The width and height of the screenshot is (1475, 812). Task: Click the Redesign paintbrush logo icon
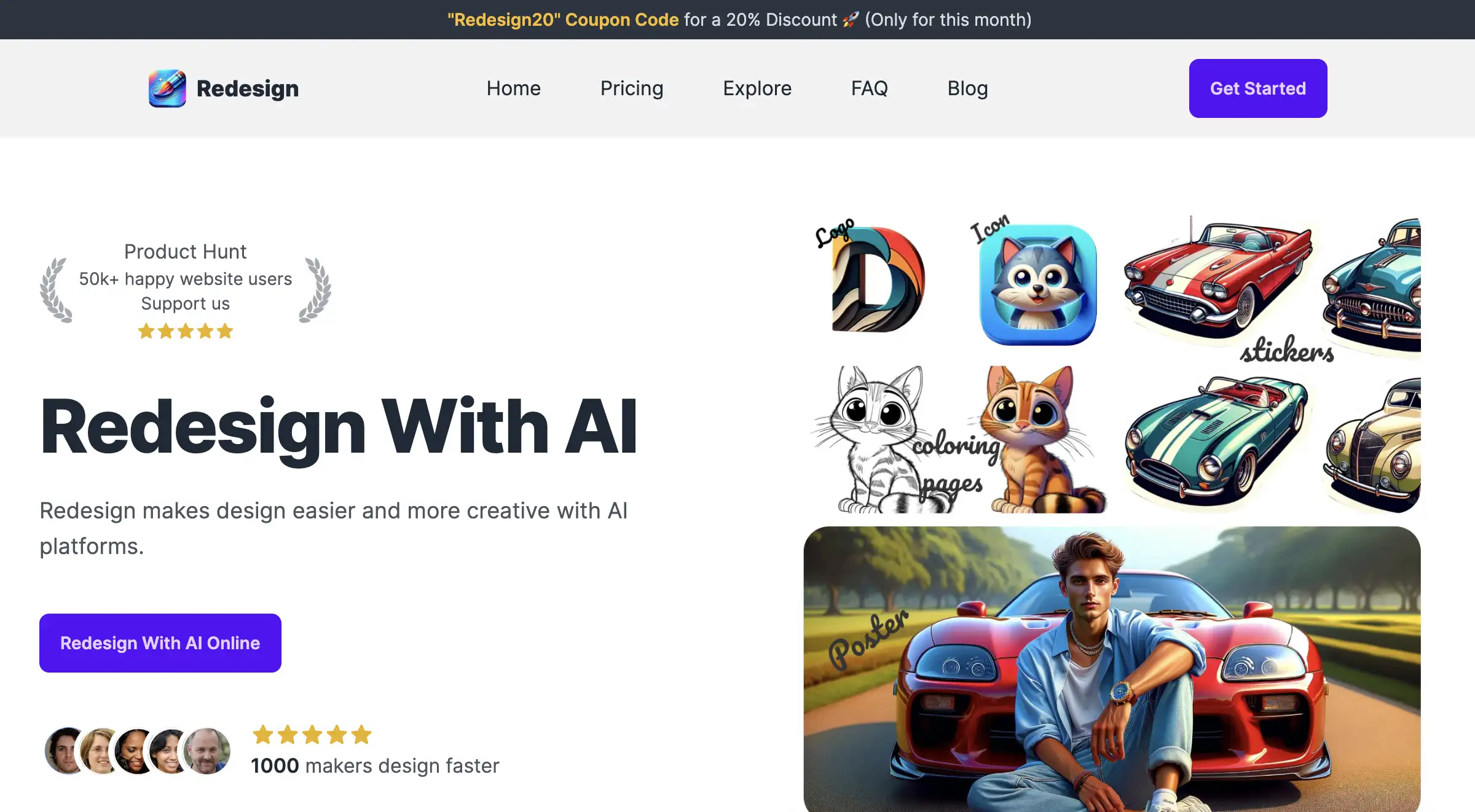pos(167,88)
